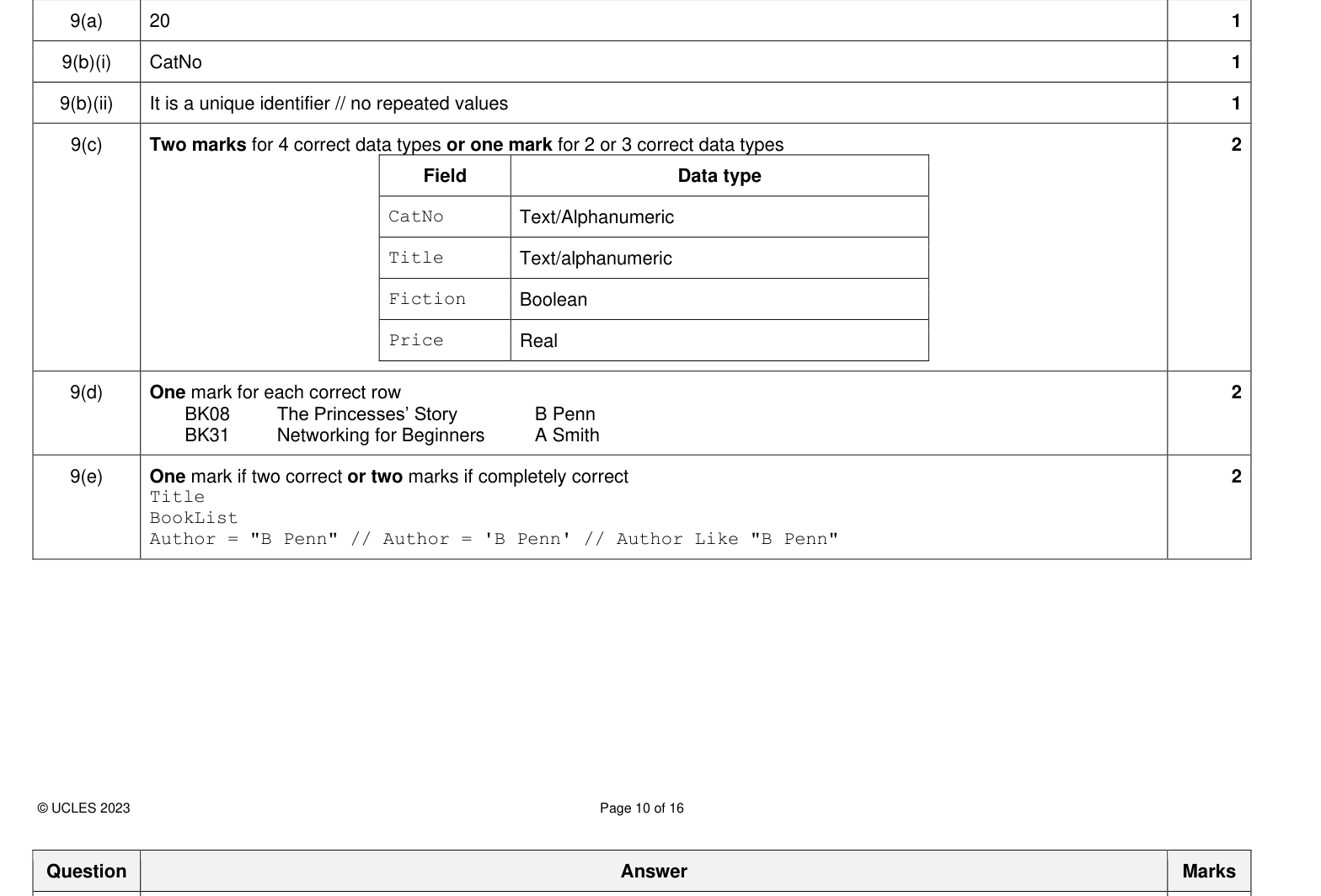This screenshot has width=1321, height=896.
Task: Select the 'Title' field cell in inner table
Action: pos(445,258)
